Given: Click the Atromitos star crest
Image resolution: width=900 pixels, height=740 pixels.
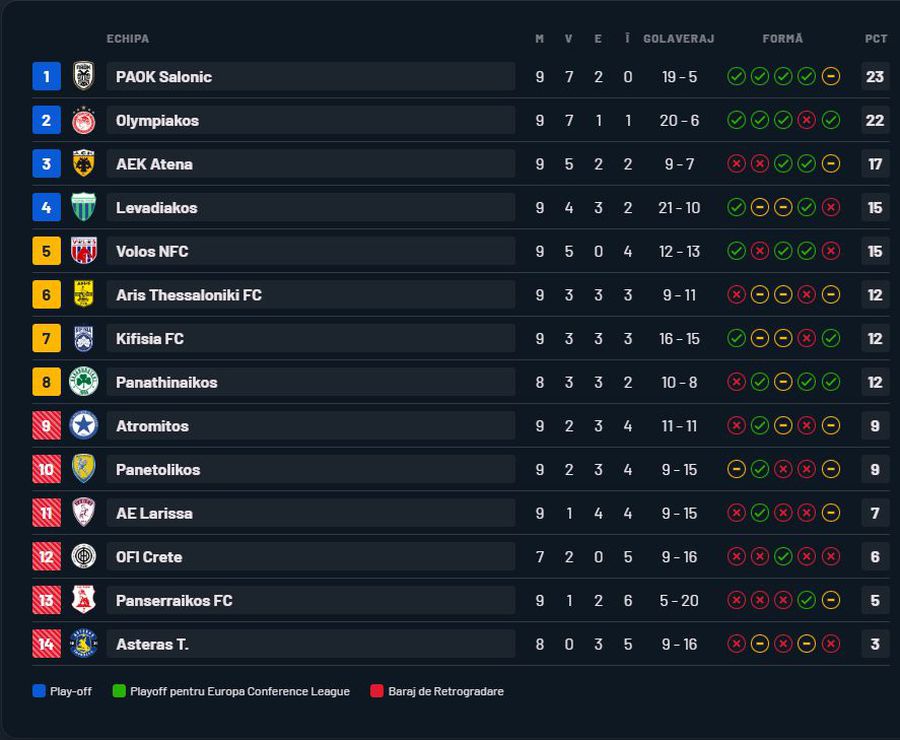Looking at the screenshot, I should pyautogui.click(x=84, y=426).
